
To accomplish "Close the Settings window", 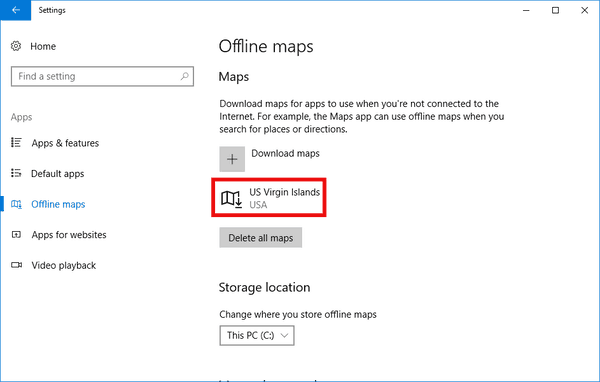I will coord(584,10).
